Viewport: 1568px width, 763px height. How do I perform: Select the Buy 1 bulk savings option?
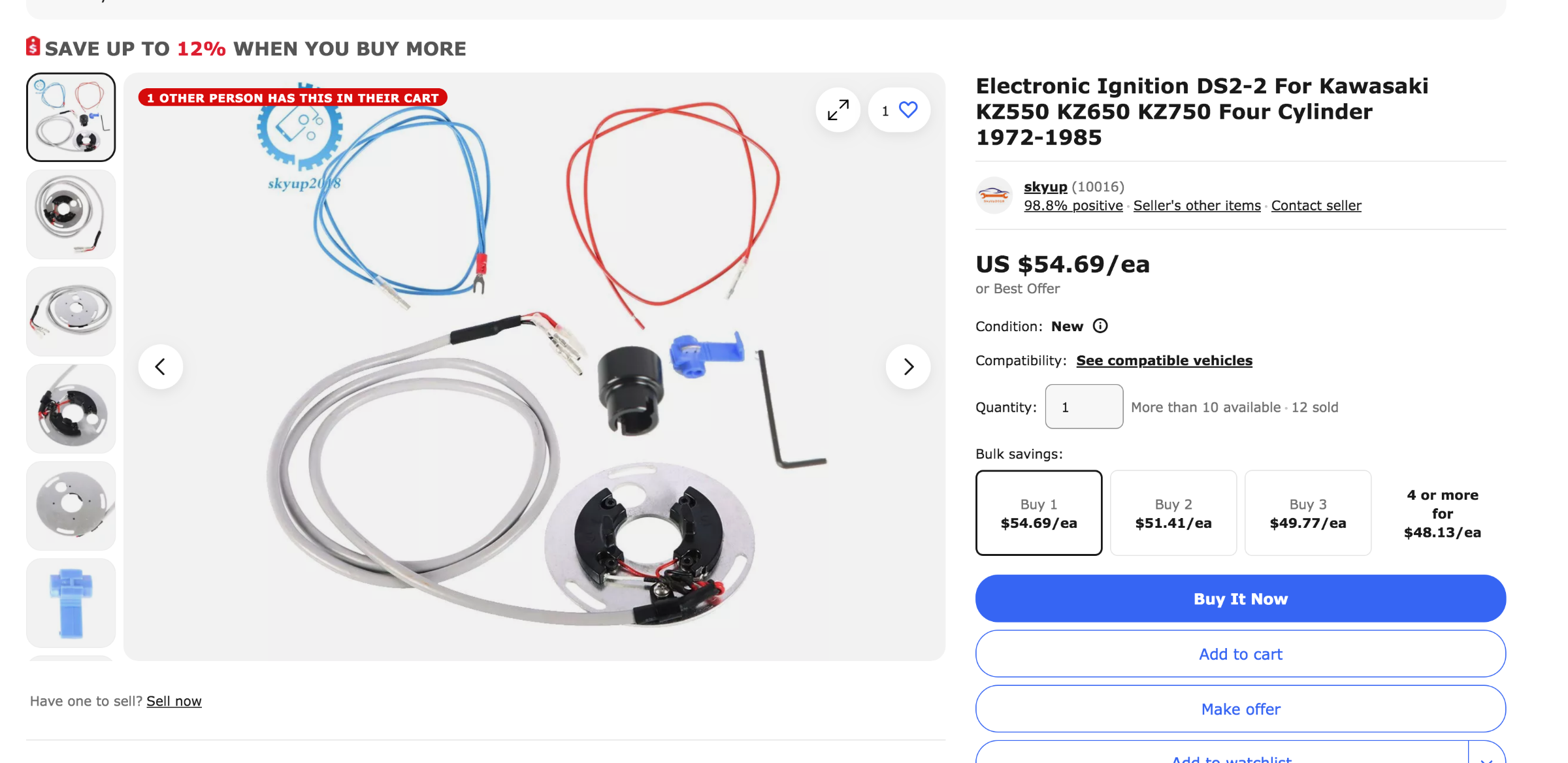click(x=1039, y=513)
